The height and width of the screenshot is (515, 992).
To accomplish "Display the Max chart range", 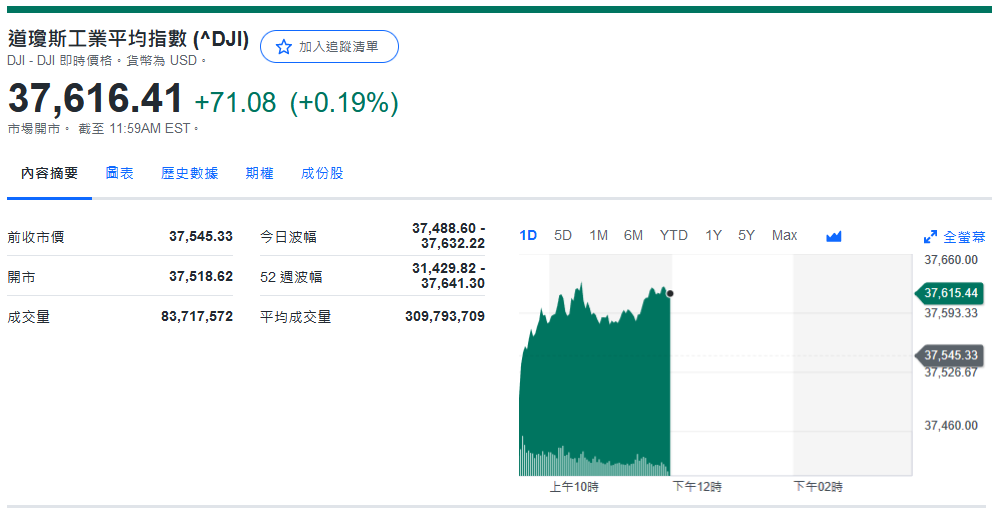I will (x=784, y=235).
